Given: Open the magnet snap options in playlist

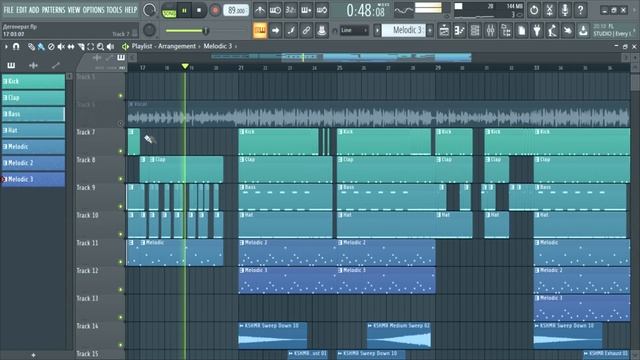Looking at the screenshot, I should [x=16, y=47].
